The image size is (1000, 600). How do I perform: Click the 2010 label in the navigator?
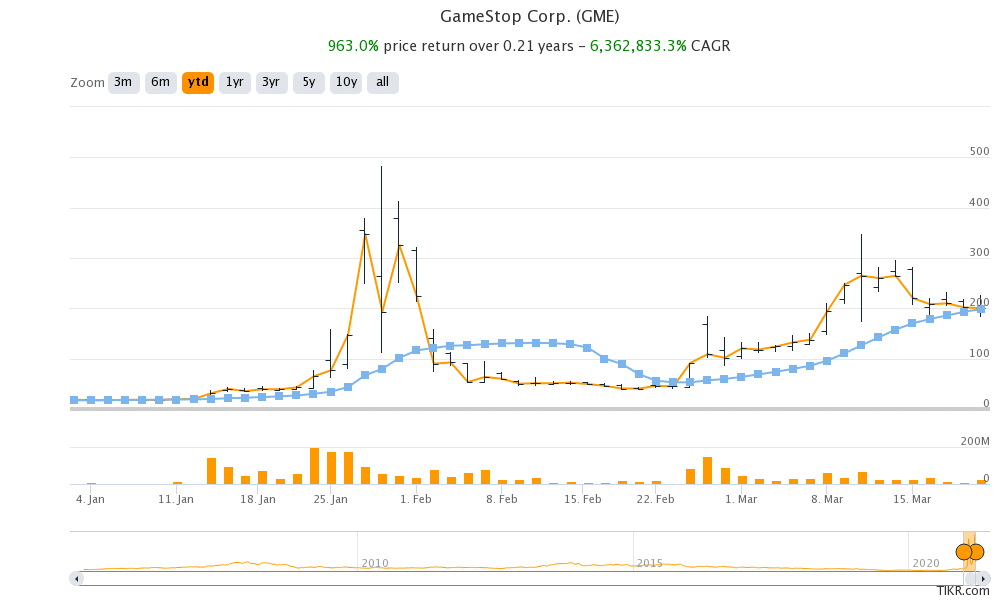pyautogui.click(x=375, y=563)
